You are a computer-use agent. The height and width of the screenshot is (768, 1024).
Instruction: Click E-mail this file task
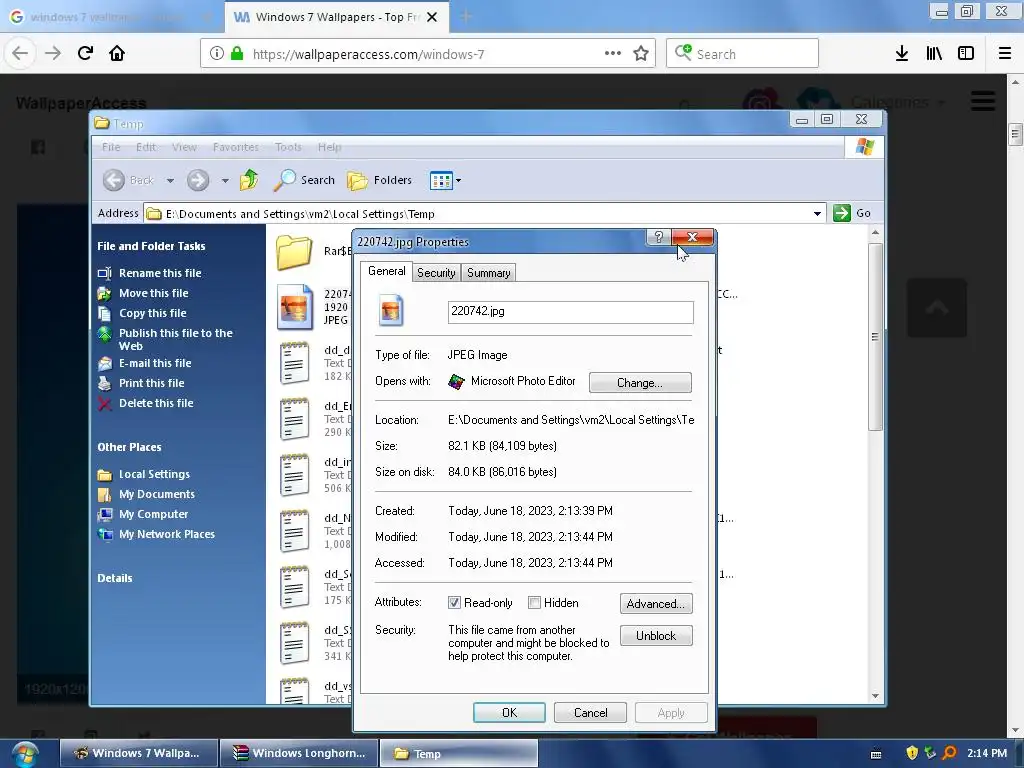click(155, 363)
